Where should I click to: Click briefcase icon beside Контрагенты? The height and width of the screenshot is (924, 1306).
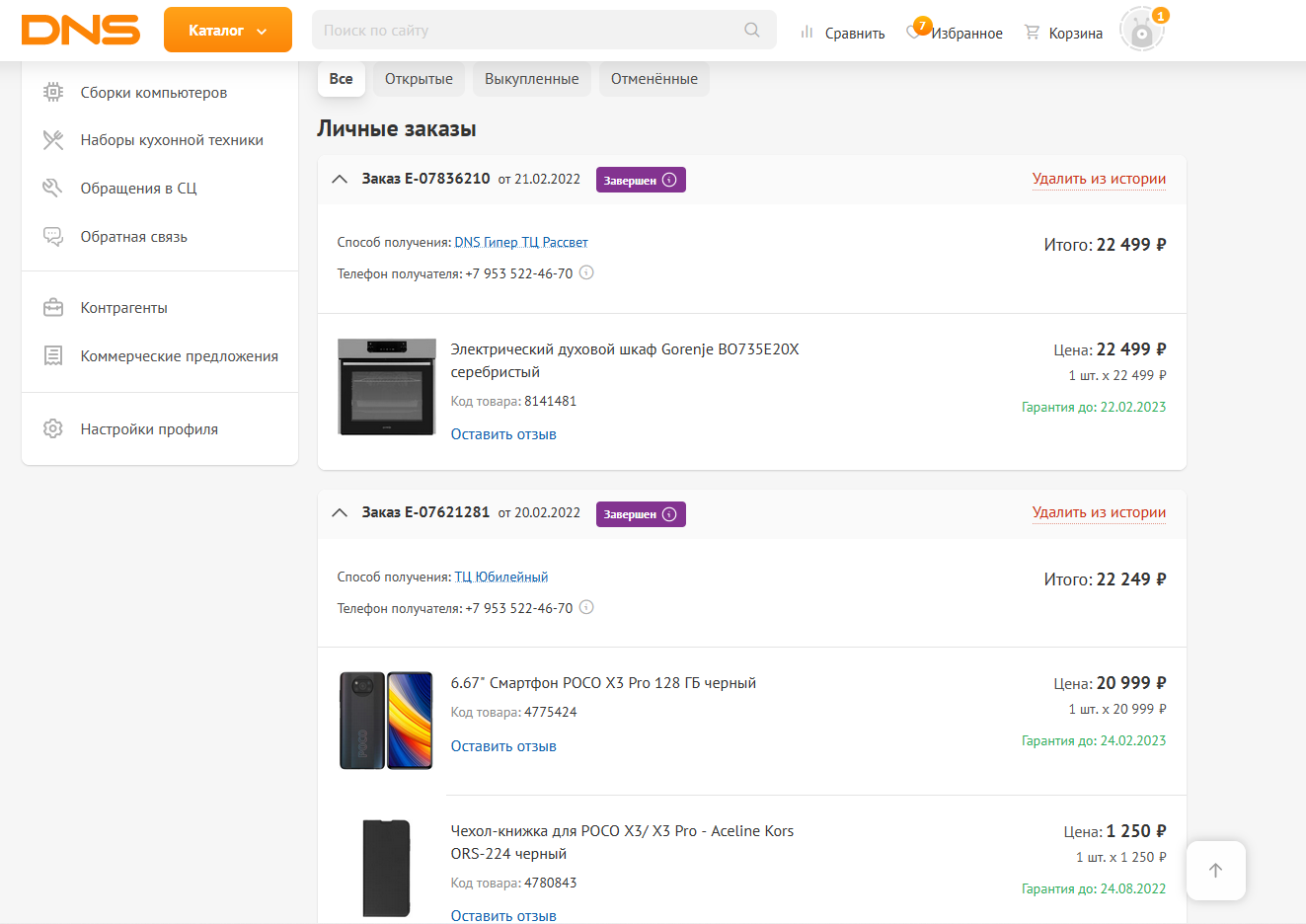click(53, 307)
